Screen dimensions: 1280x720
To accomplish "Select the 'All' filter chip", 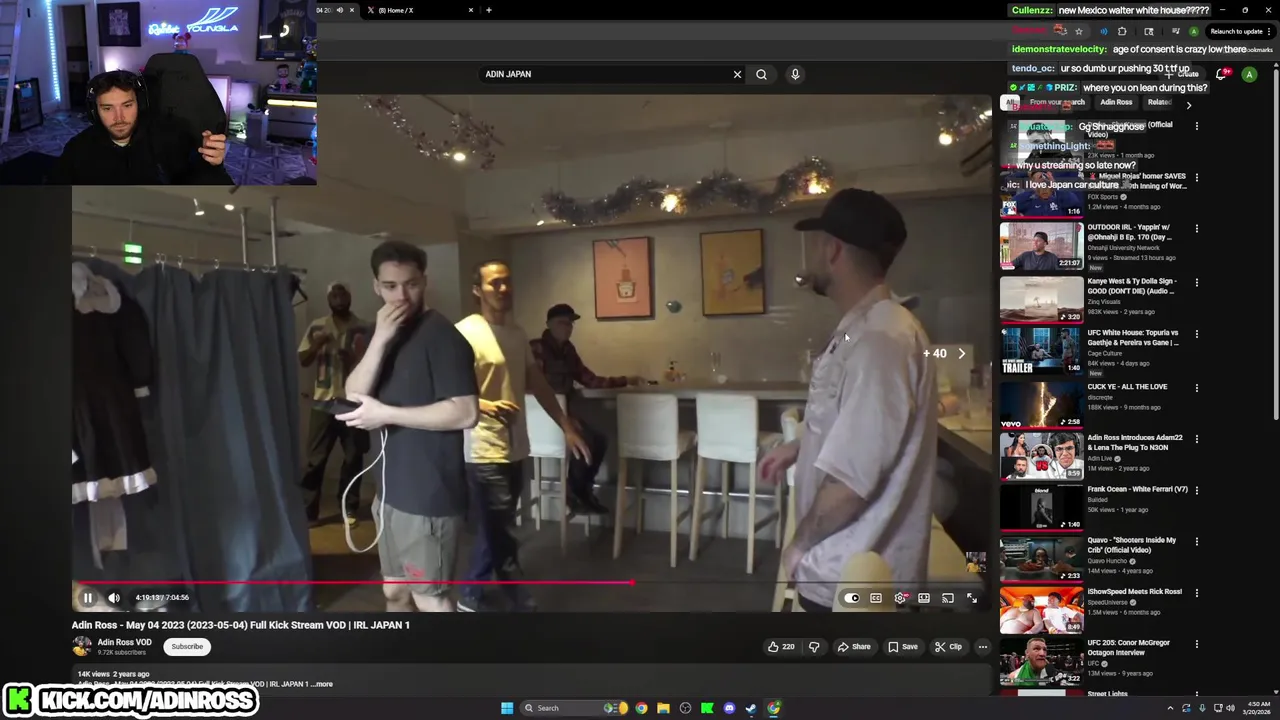I will 1011,102.
